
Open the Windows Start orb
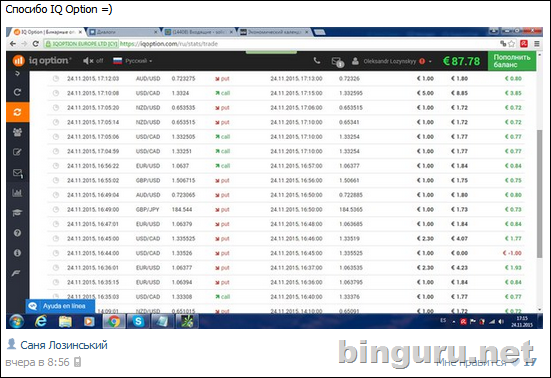[x=17, y=321]
